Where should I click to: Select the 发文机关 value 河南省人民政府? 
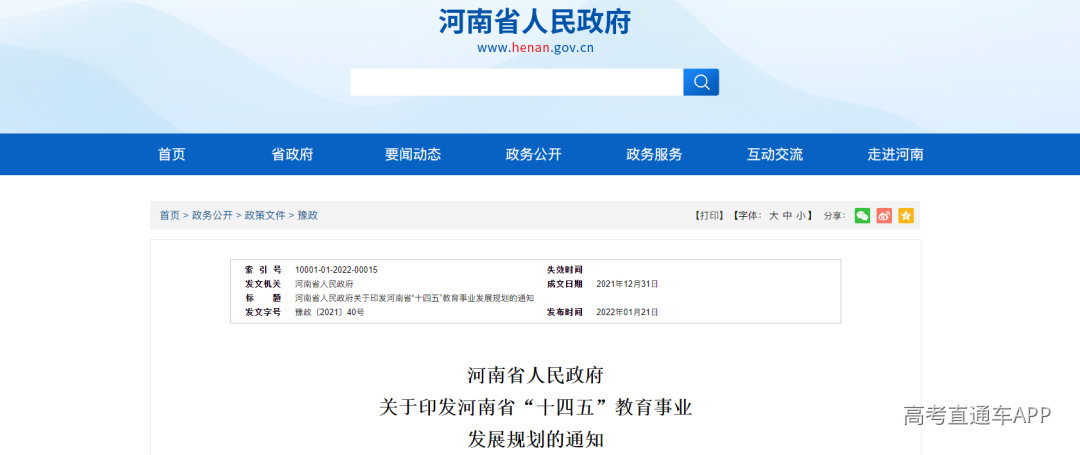coord(324,284)
